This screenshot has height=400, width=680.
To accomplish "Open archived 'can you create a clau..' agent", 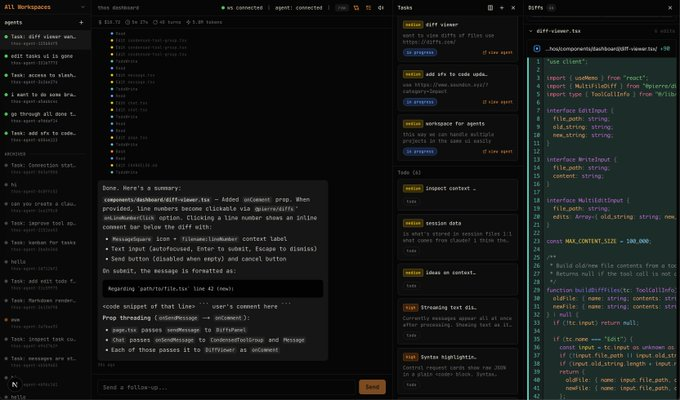I will [x=45, y=207].
